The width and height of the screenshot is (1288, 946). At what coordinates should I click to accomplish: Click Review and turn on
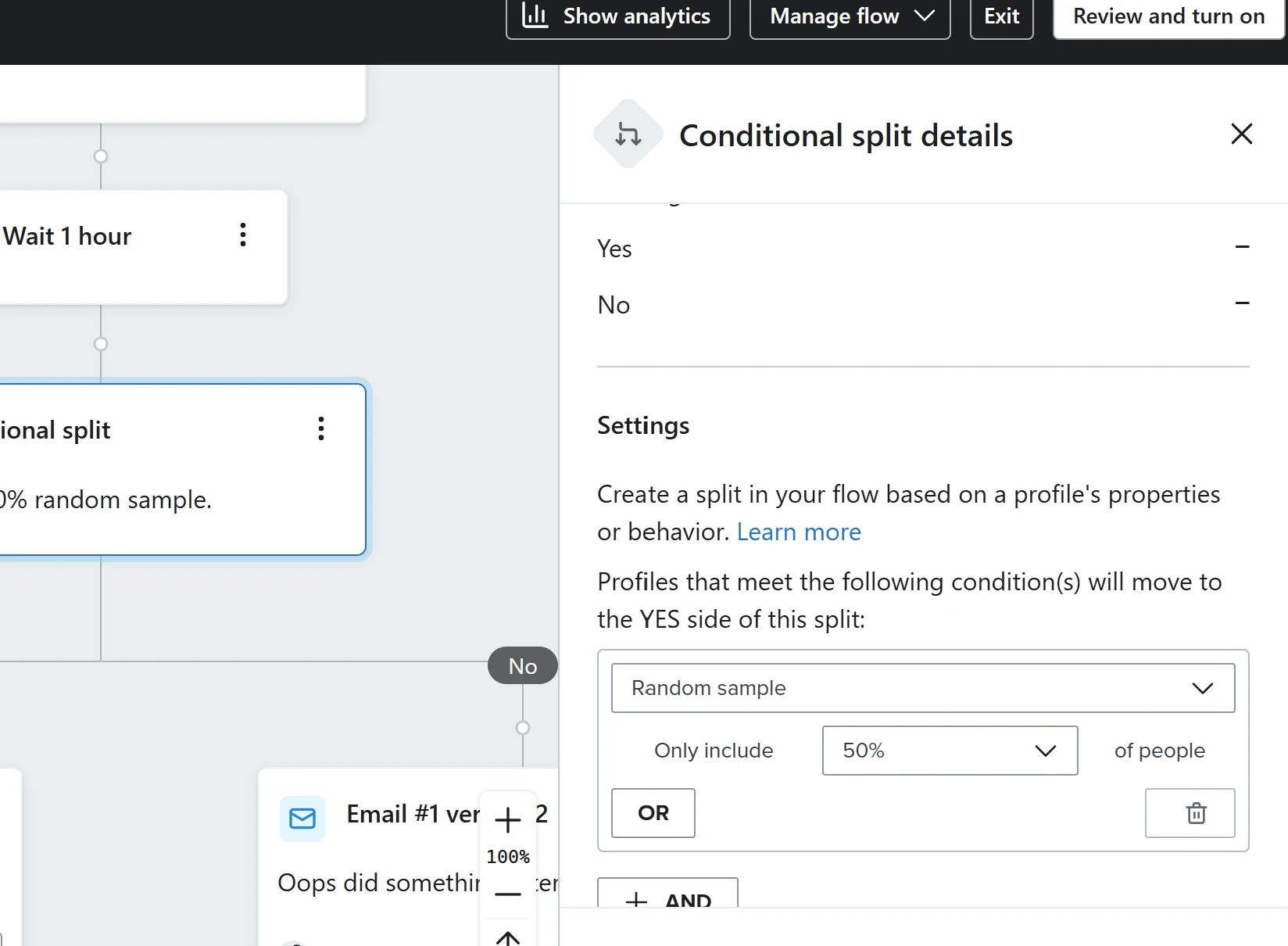click(x=1168, y=16)
